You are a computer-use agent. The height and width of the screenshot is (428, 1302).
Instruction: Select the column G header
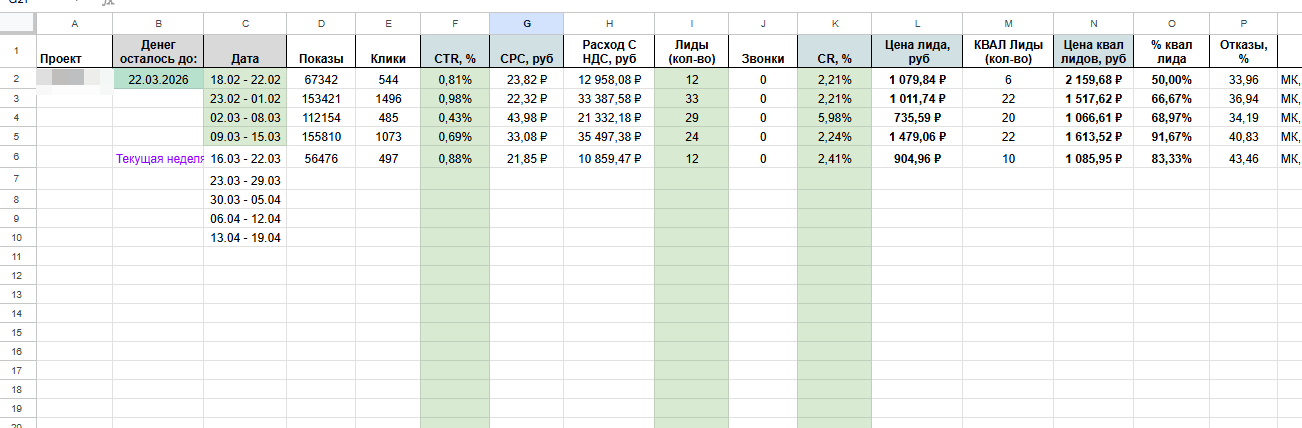[x=526, y=23]
